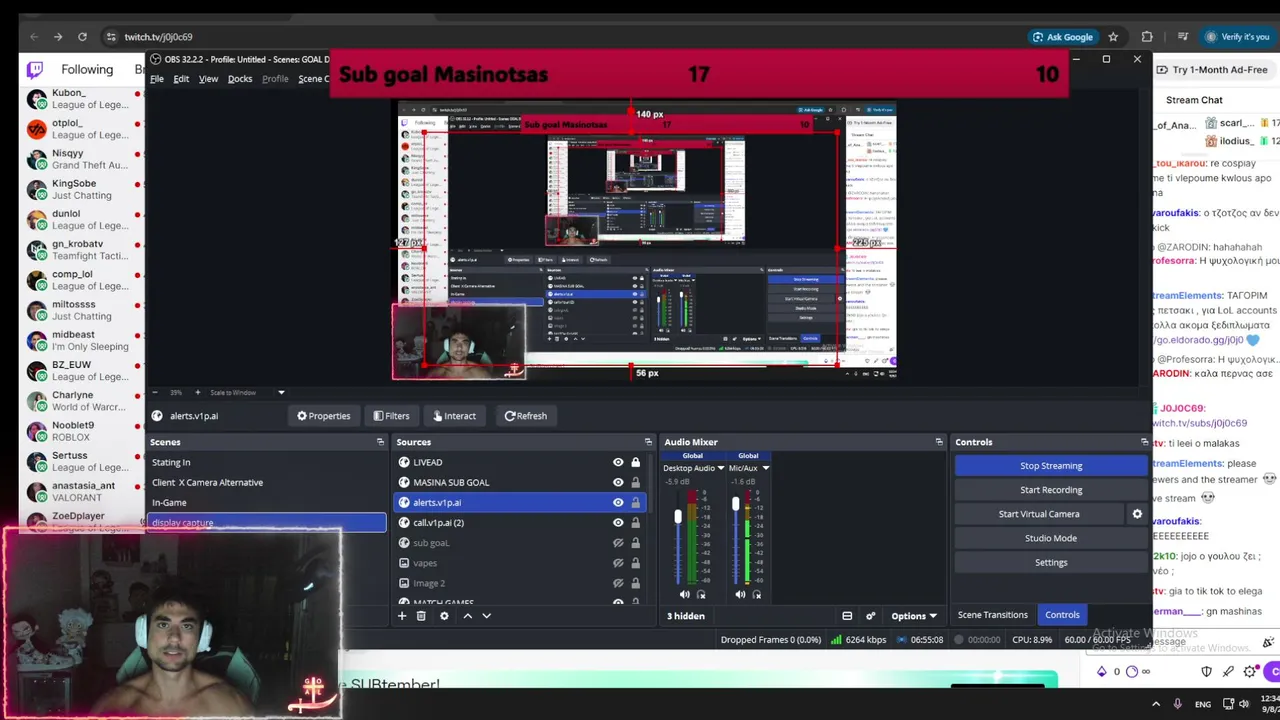This screenshot has width=1280, height=720.
Task: Show the sub goaL source
Action: 618,543
